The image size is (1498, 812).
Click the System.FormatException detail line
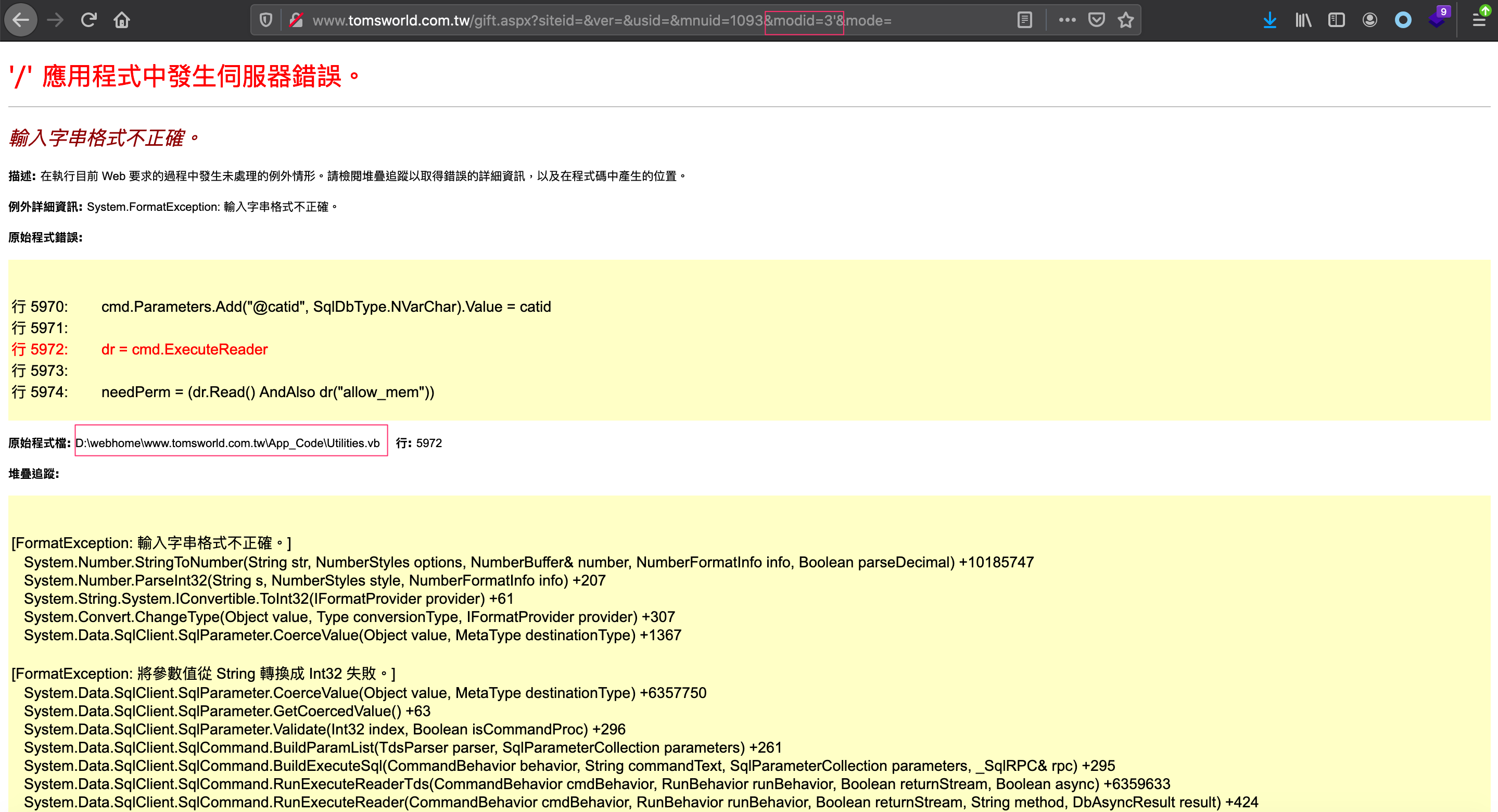173,207
